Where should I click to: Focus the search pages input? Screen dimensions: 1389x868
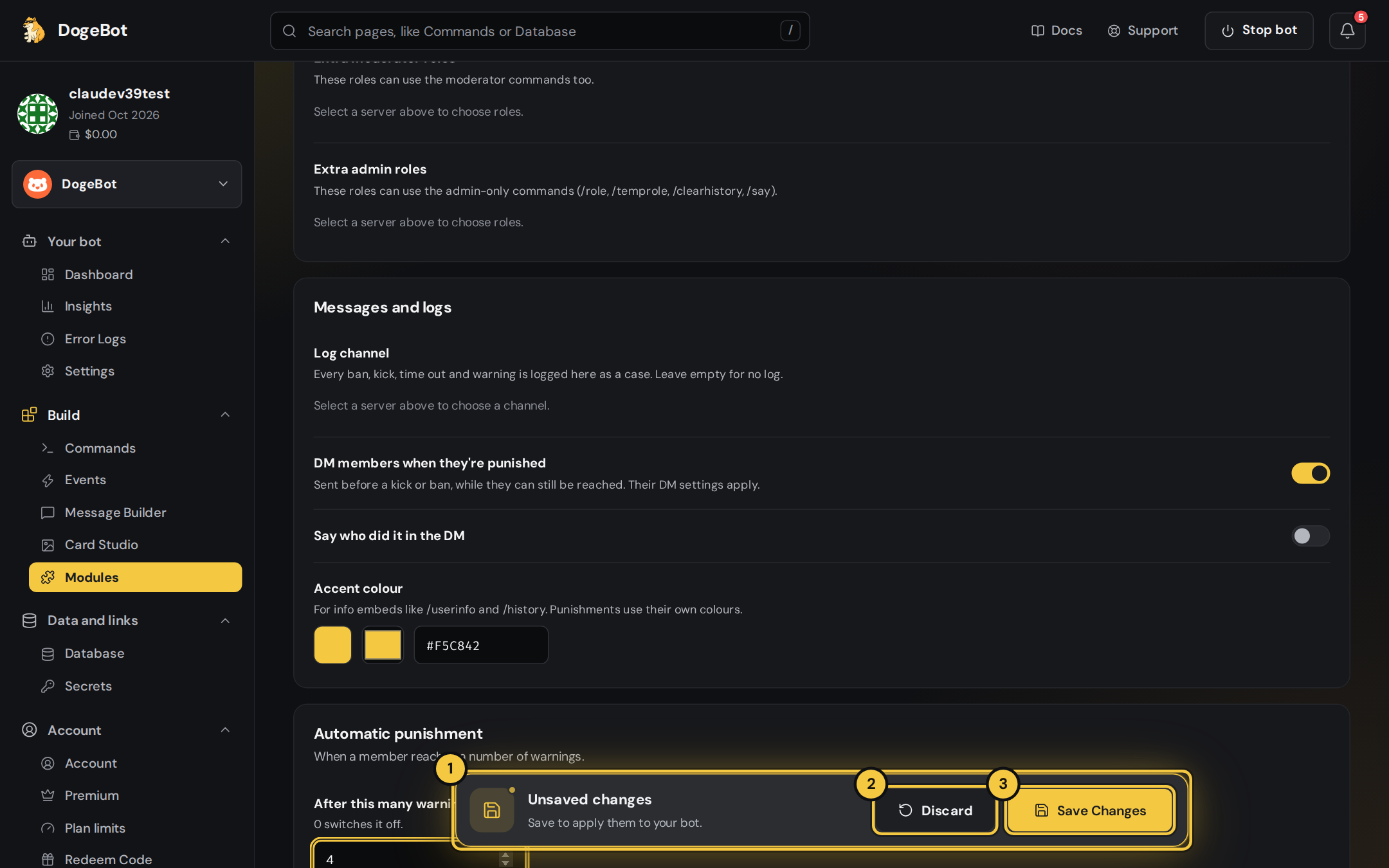(540, 31)
